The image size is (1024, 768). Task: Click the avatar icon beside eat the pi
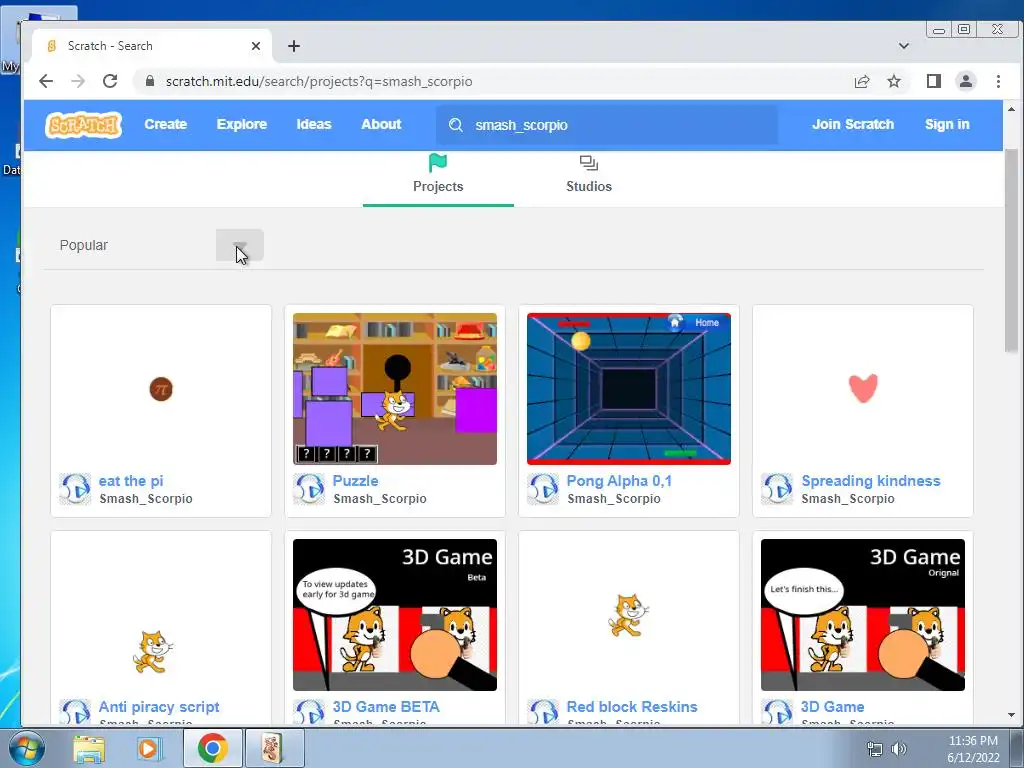75,489
